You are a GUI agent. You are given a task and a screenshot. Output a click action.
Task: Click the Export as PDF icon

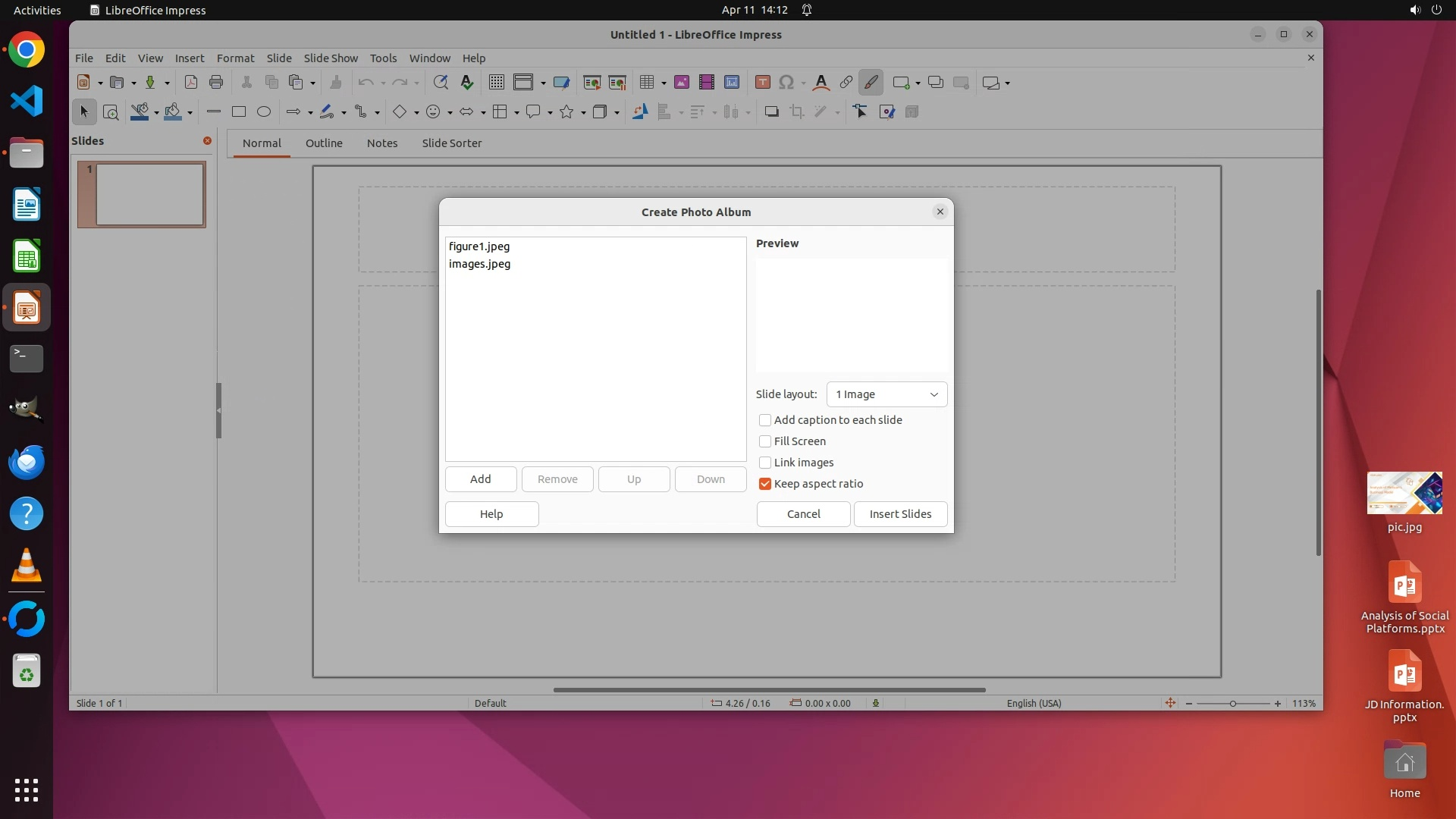[191, 83]
